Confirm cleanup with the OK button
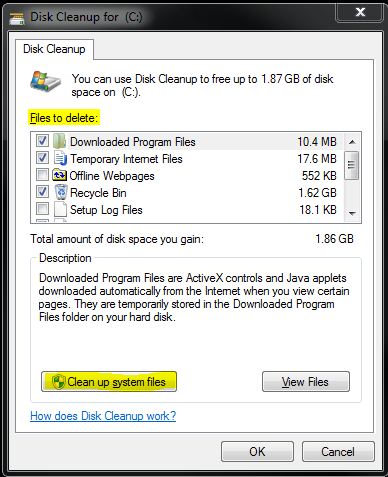 click(x=257, y=452)
